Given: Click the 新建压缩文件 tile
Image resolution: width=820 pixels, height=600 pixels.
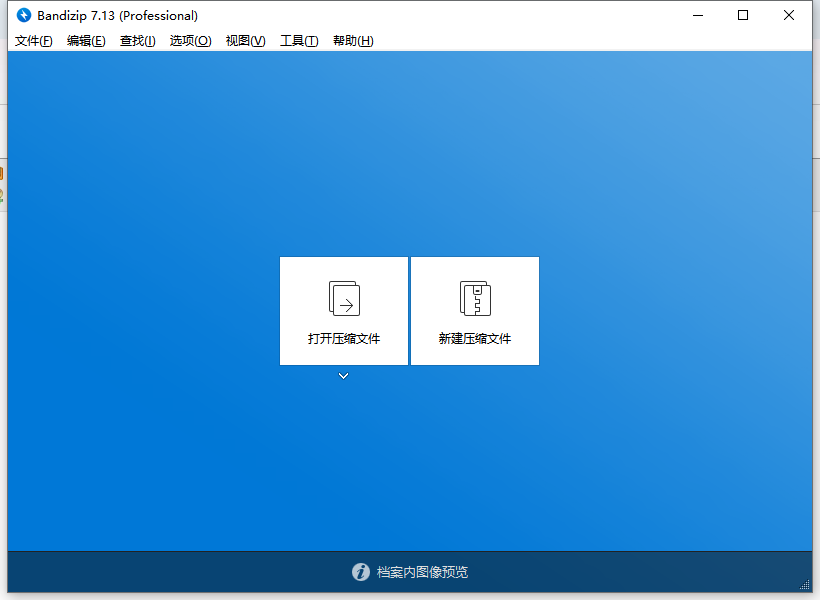Looking at the screenshot, I should coord(475,311).
